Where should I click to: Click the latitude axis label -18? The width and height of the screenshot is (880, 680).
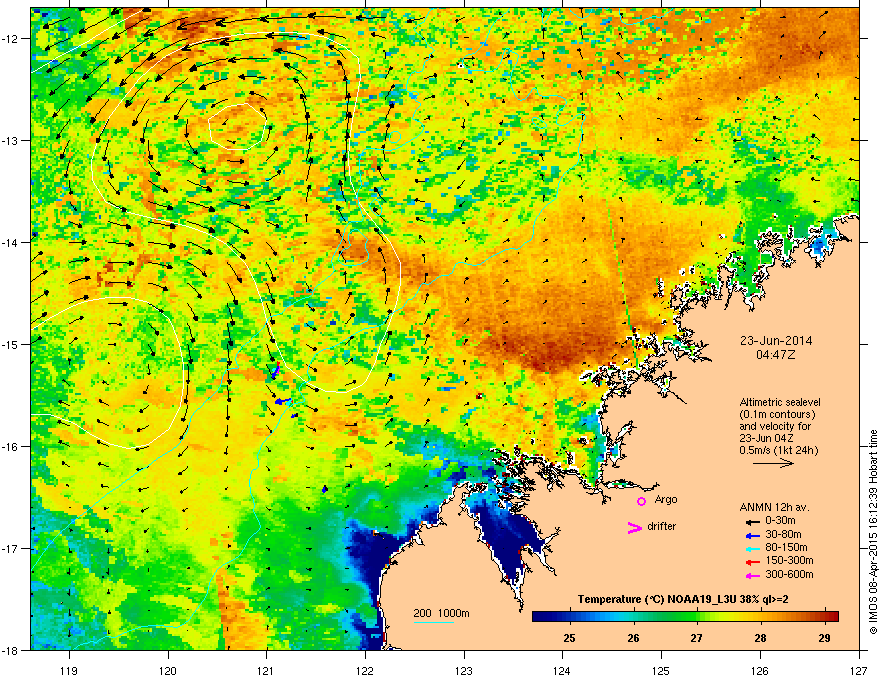click(11, 650)
